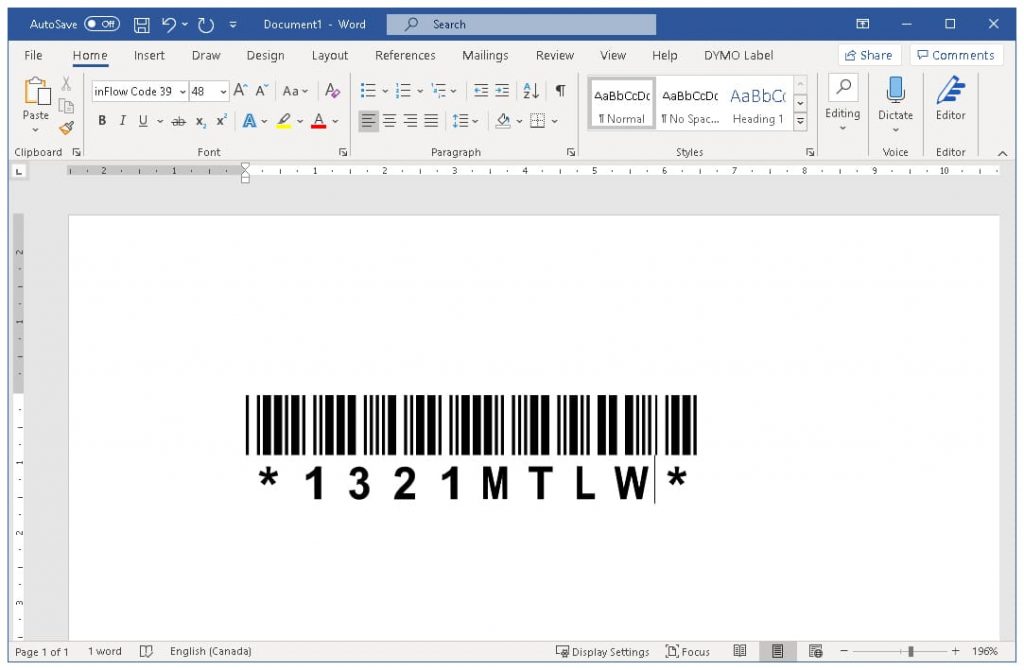1024x670 pixels.
Task: Open the Font dialog launcher
Action: pos(343,152)
